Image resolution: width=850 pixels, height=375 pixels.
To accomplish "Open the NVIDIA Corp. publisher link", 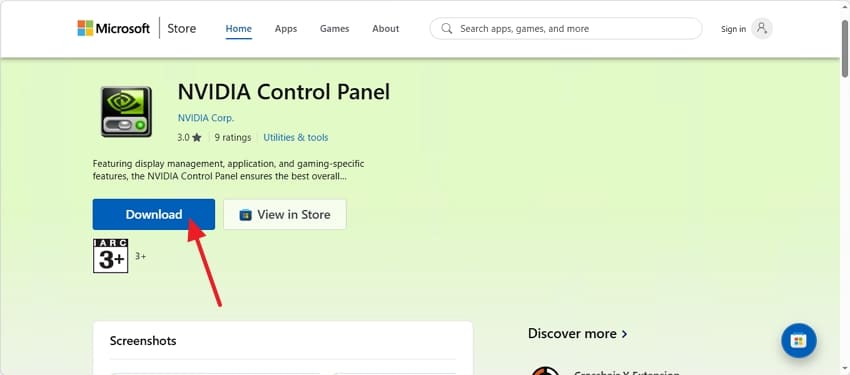I will 205,118.
